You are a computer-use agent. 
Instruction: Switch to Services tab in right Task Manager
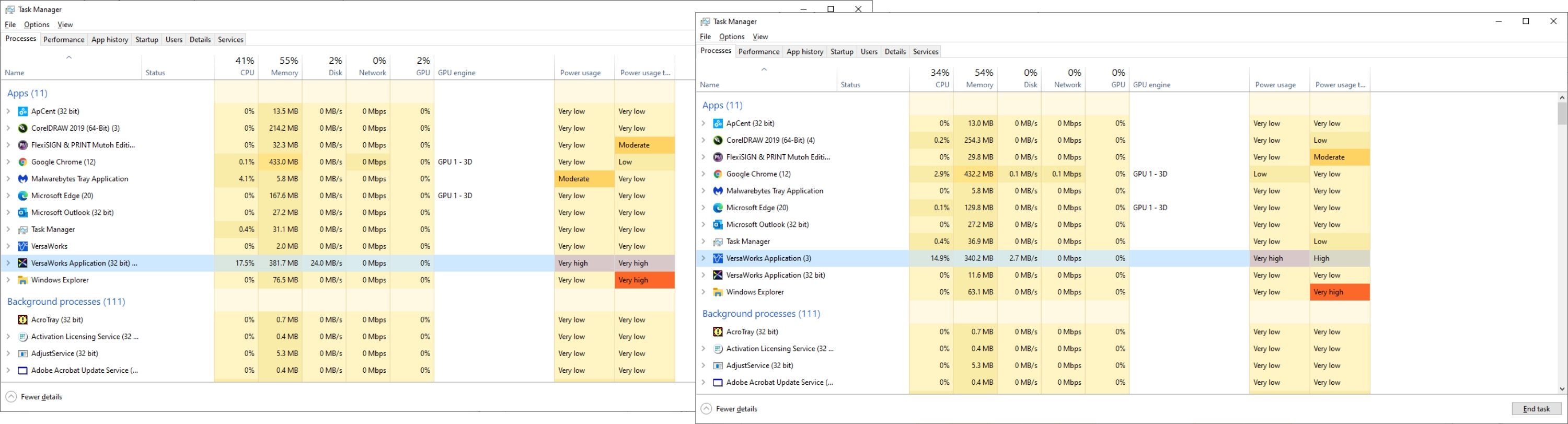(925, 52)
